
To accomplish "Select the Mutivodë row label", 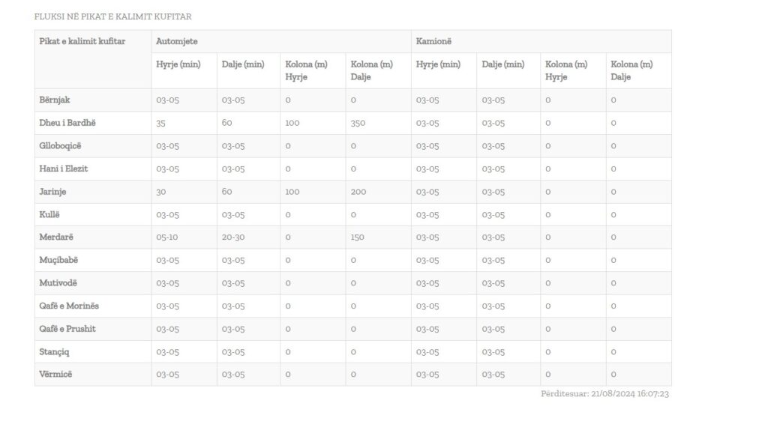I will 58,283.
